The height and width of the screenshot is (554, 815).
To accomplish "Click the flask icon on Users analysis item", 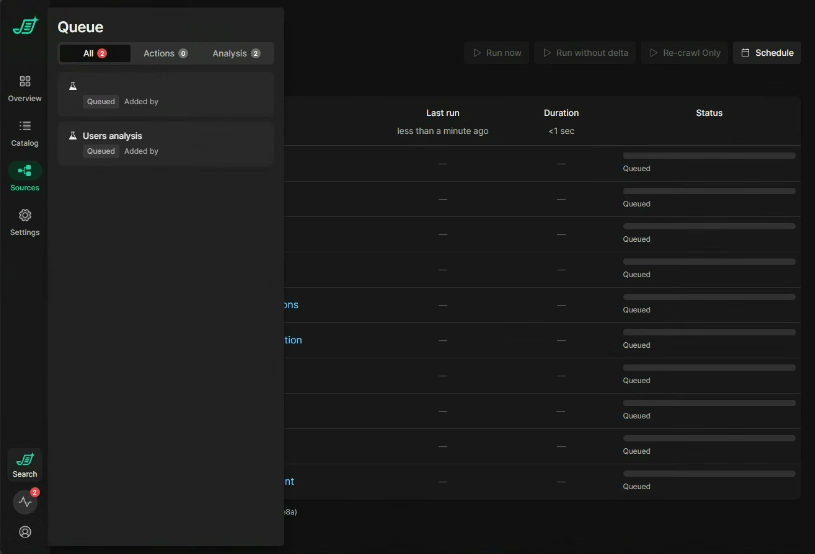I will [x=72, y=135].
